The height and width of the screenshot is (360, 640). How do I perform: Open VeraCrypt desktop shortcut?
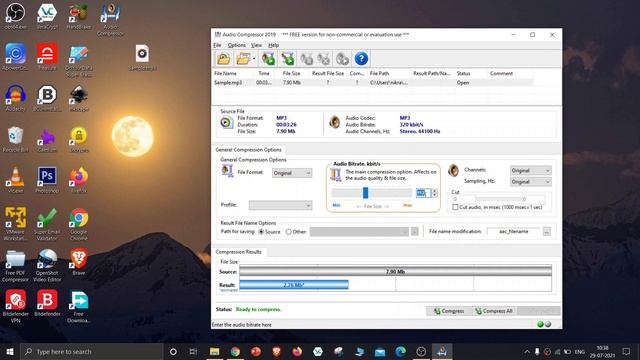(47, 16)
